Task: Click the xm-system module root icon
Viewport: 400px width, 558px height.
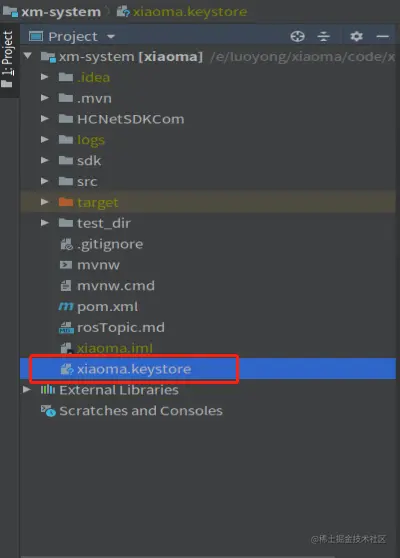Action: pyautogui.click(x=48, y=57)
